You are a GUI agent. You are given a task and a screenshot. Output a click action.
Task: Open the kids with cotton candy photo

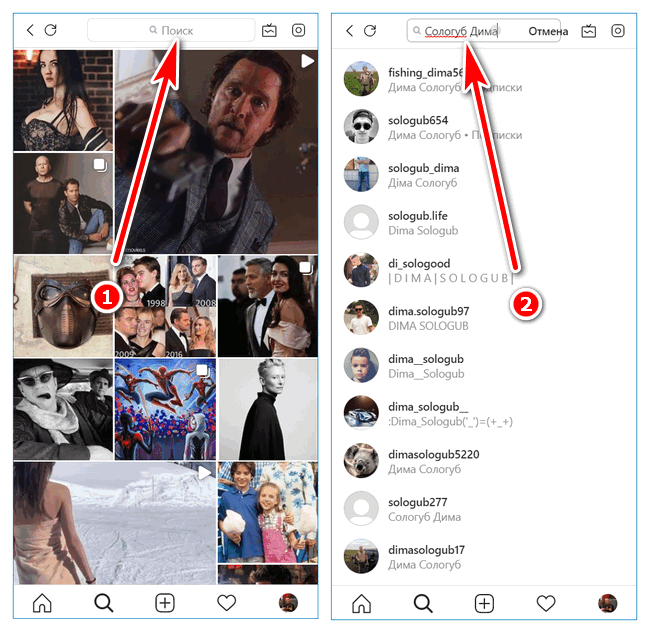click(x=268, y=512)
